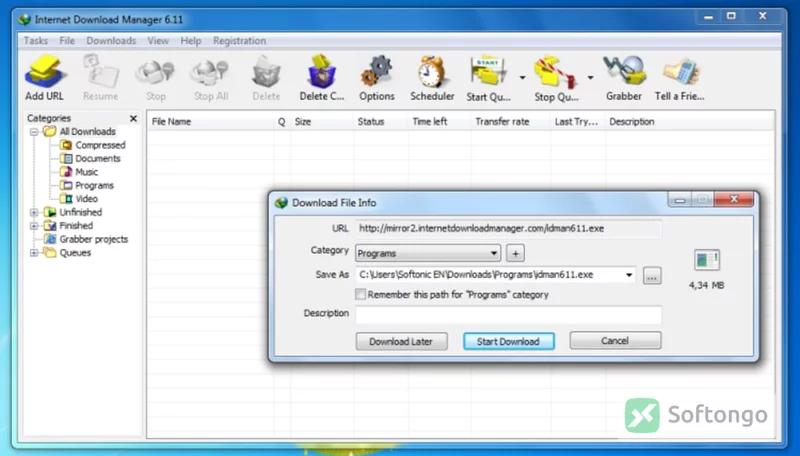Select Grabber projects in the tree
This screenshot has height=456, width=800.
point(86,239)
